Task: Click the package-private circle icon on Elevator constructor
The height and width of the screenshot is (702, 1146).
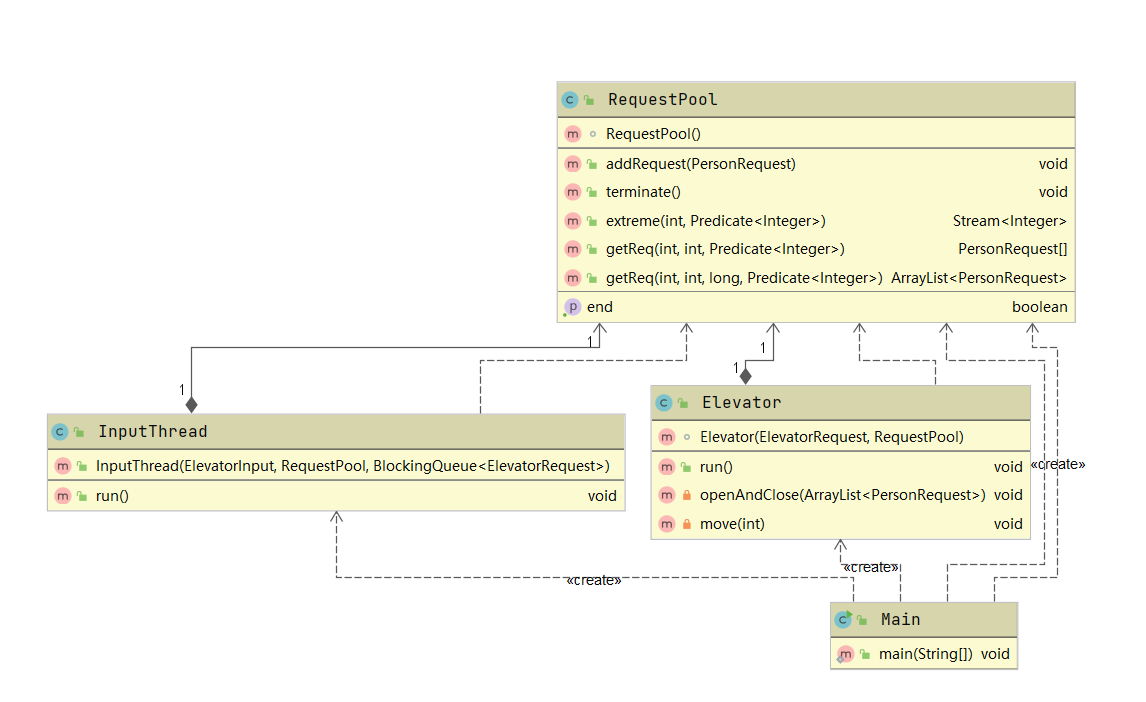Action: tap(687, 438)
